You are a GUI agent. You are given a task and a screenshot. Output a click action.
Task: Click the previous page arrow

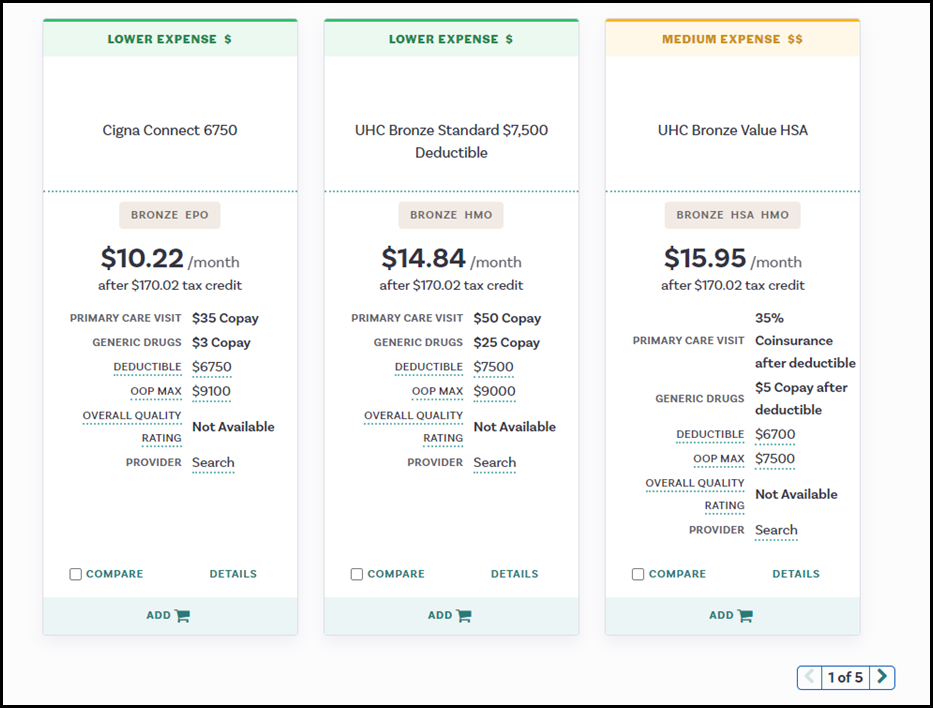click(809, 677)
